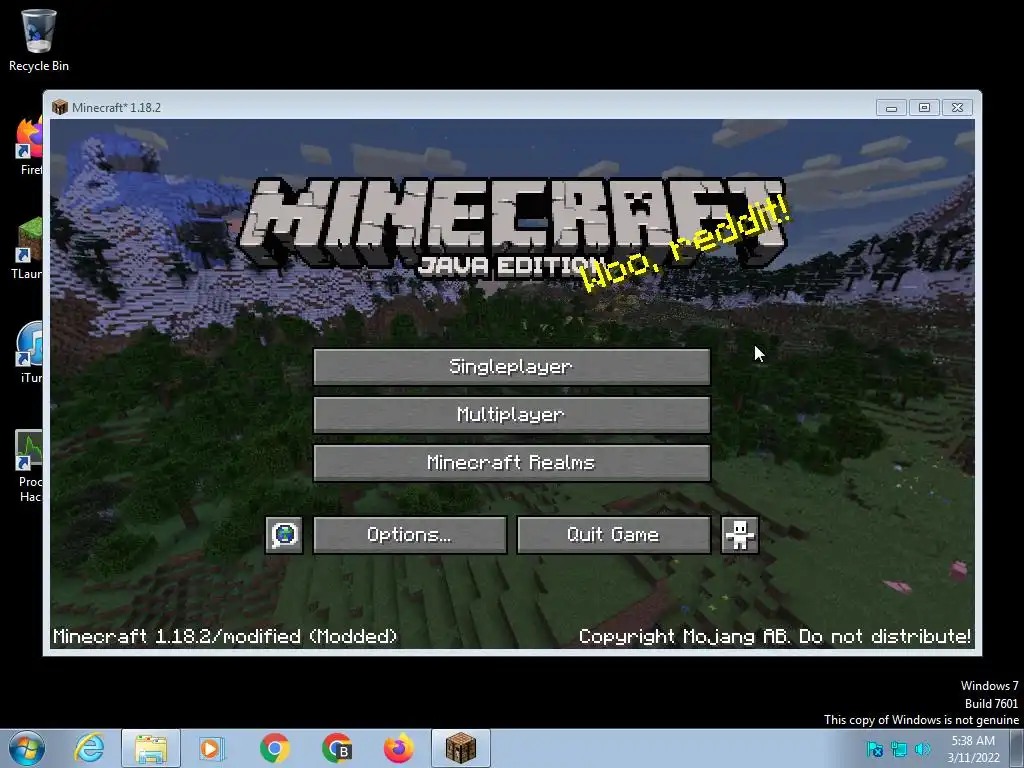
Task: Click the taskbar clock showing 5:38 AM
Action: [973, 749]
